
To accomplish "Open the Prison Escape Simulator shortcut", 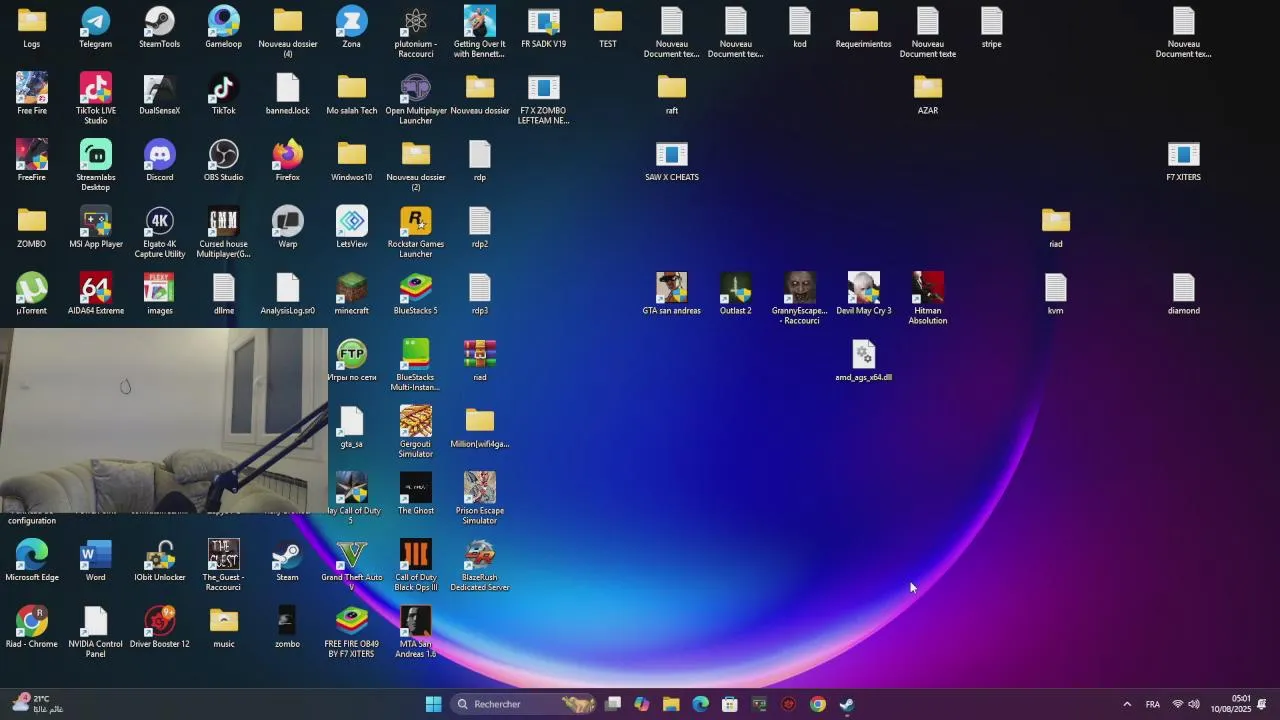I will (480, 499).
